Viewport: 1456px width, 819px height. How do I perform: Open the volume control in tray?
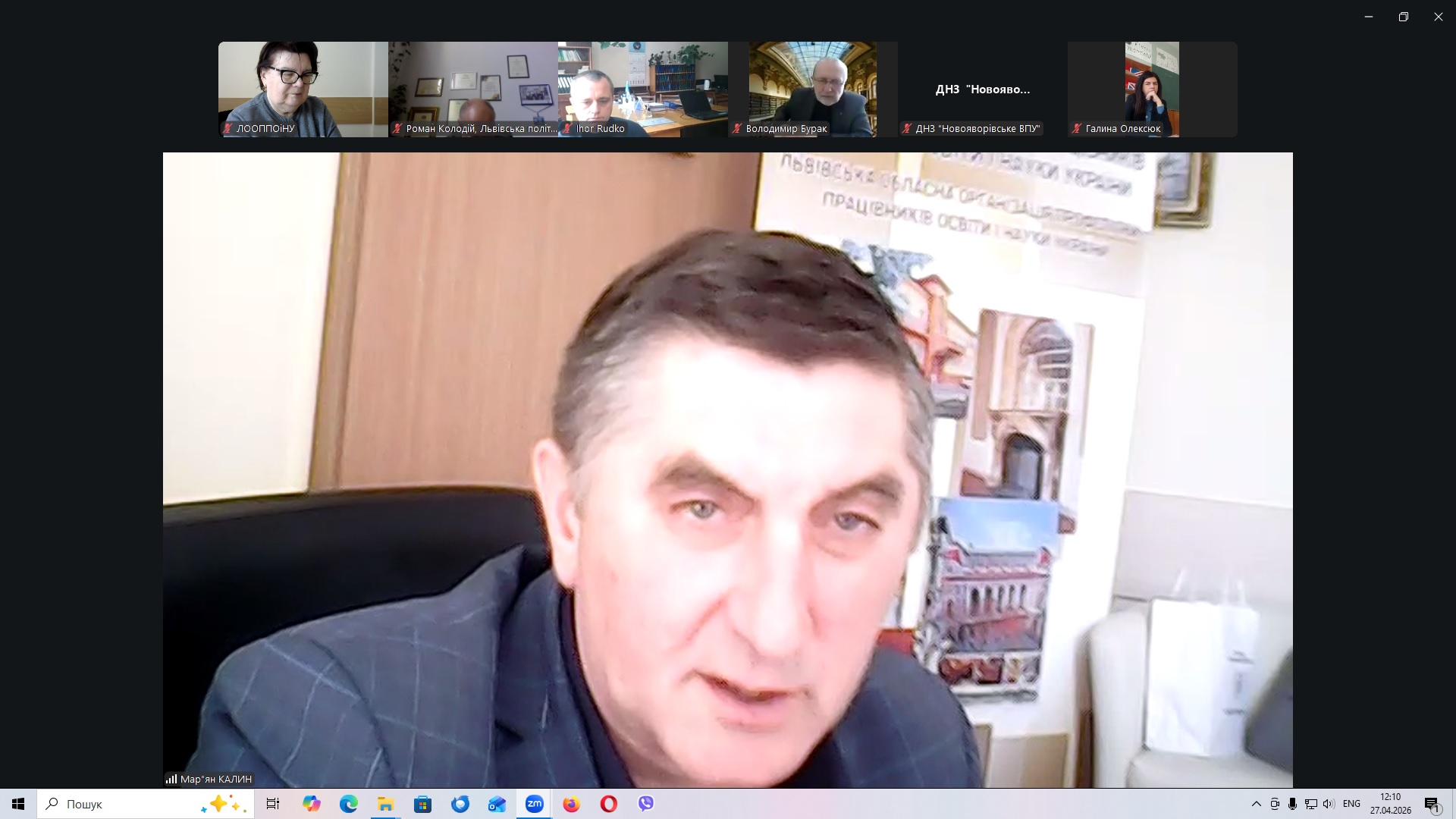tap(1329, 804)
